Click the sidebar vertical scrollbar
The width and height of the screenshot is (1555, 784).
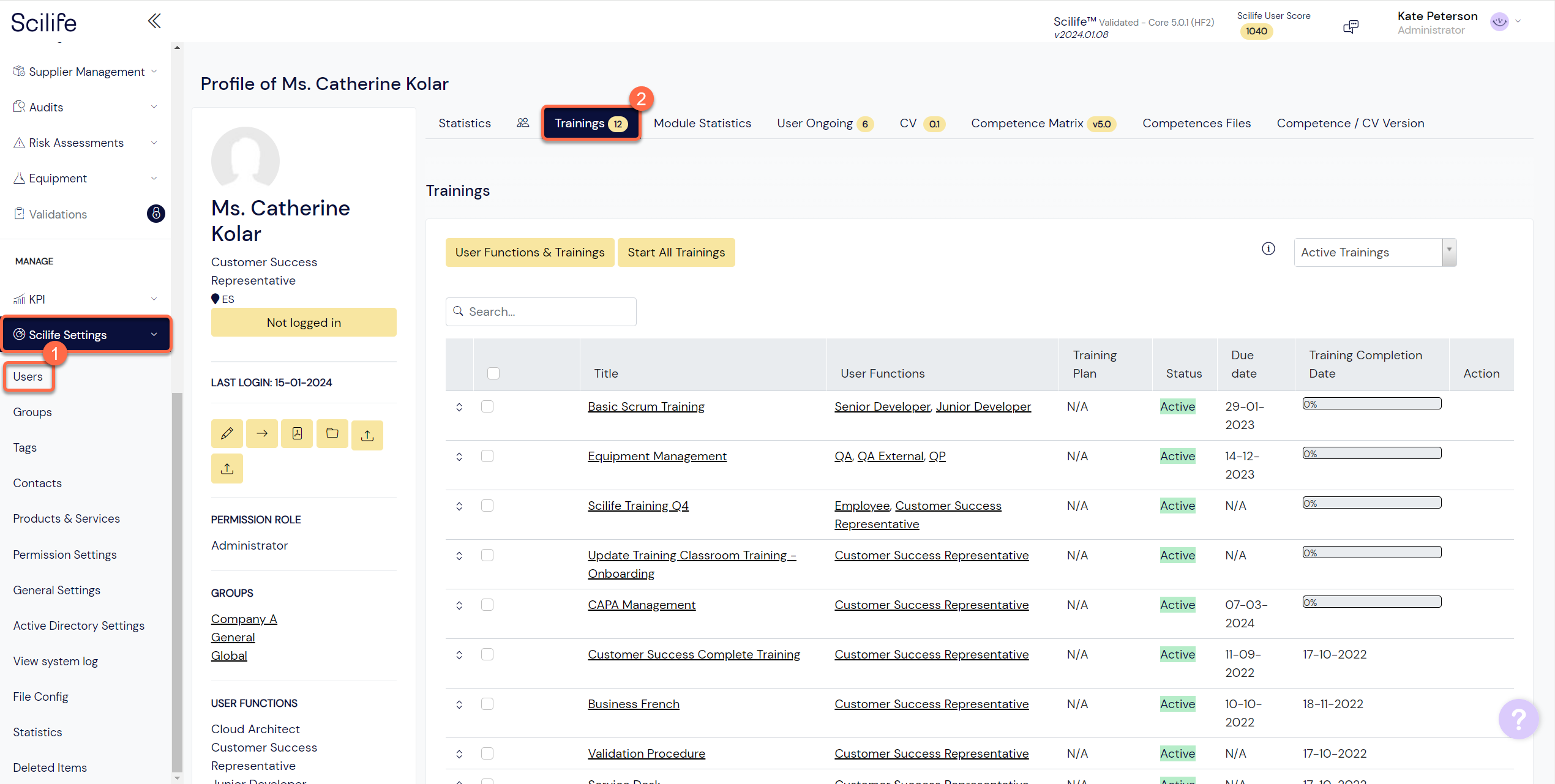[177, 581]
